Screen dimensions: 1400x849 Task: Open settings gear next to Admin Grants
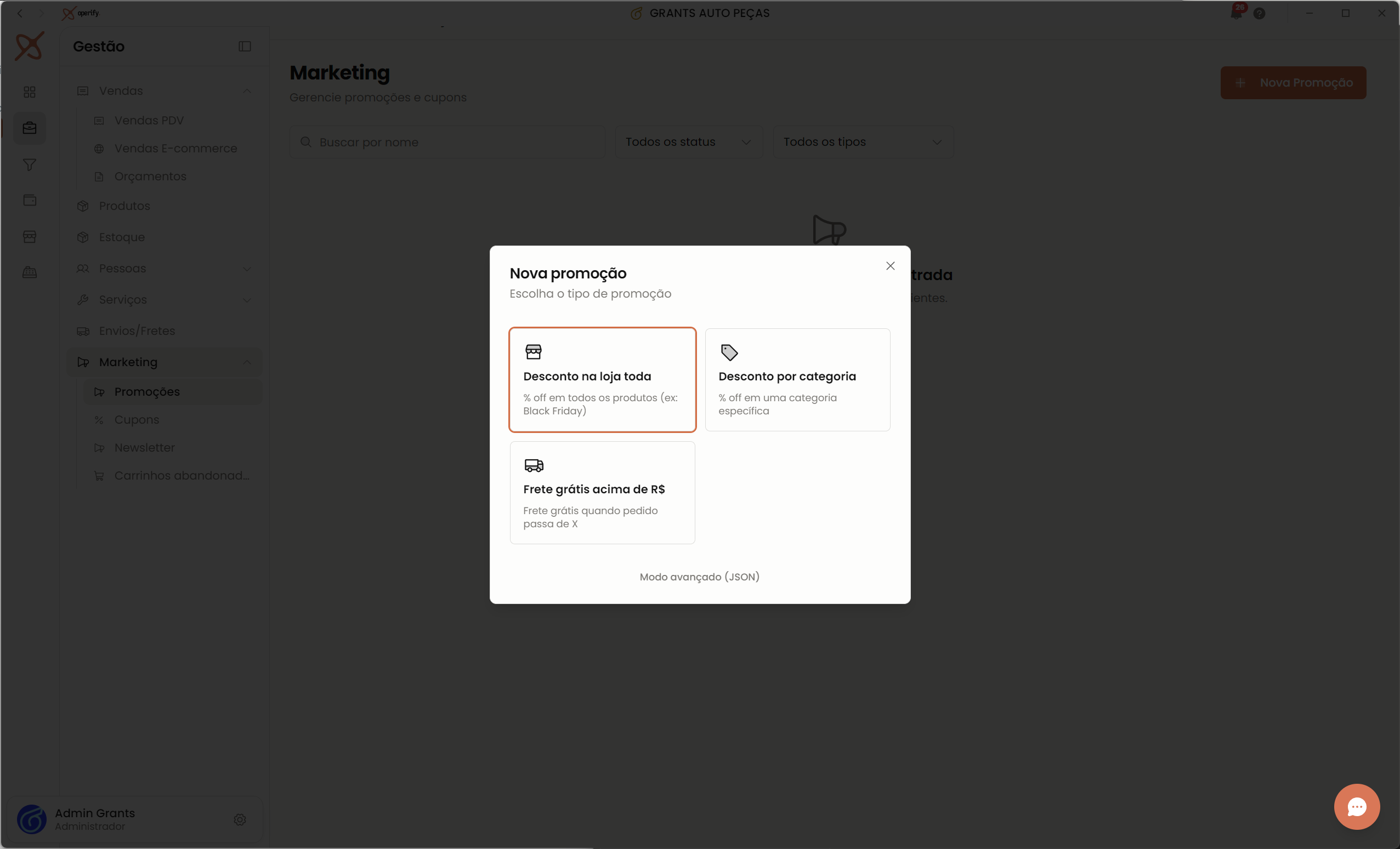click(240, 819)
